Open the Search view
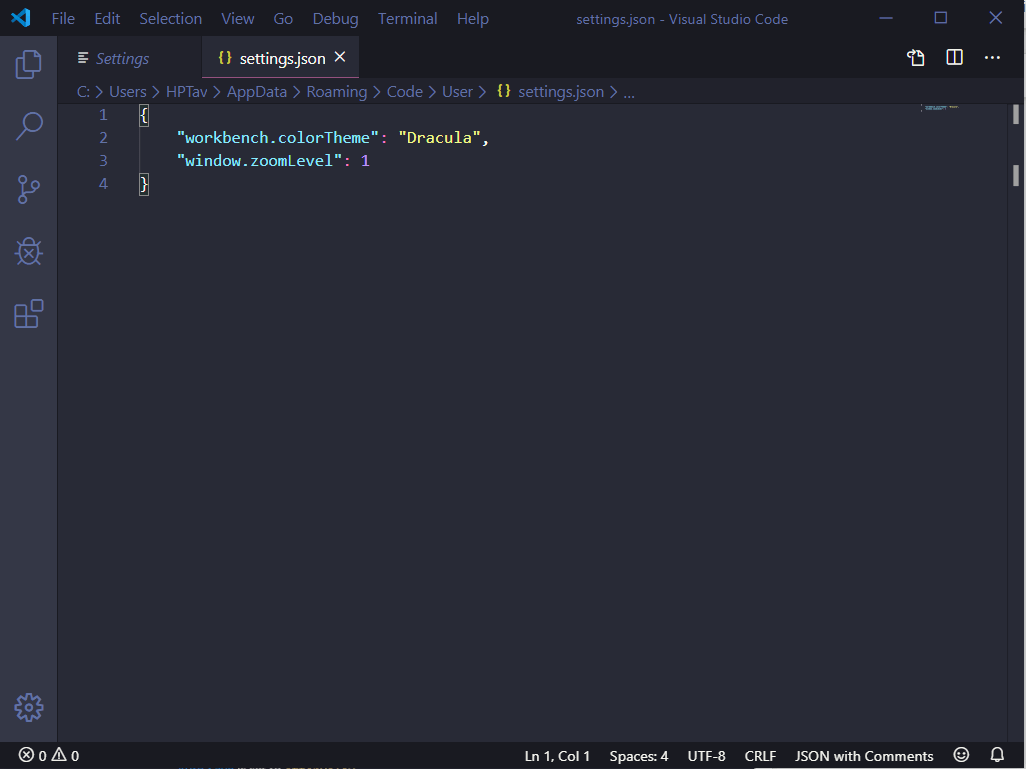 28,126
